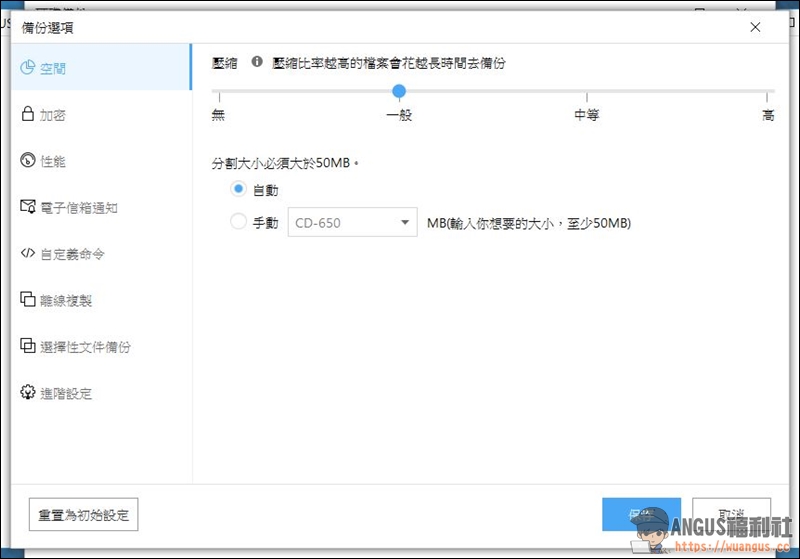The image size is (800, 559).
Task: Close the 備份選項 dialog window
Action: (757, 27)
